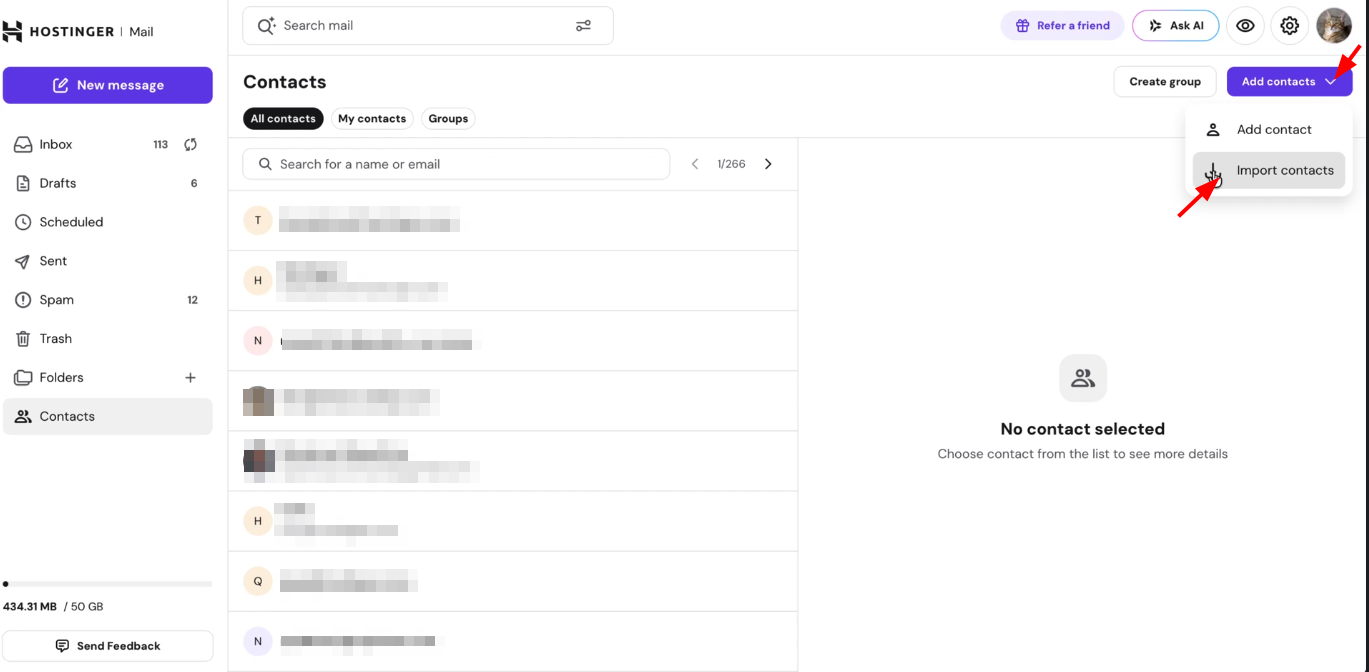Screen dimensions: 1369x672
Task: Add a new folder with plus icon
Action: pos(191,378)
